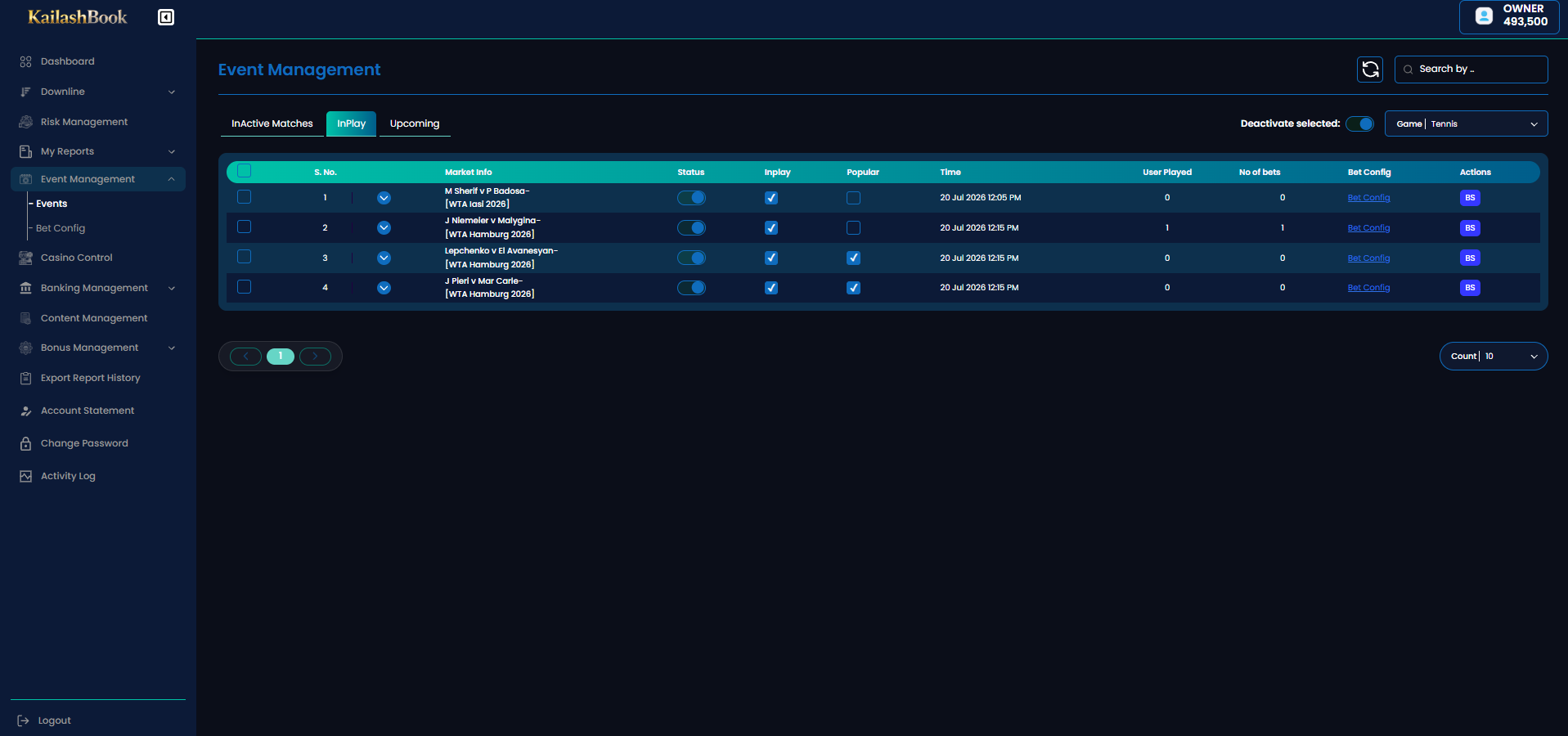This screenshot has width=1568, height=736.
Task: Uncheck Inplay for J Niemeier v Malygina
Action: coord(771,228)
